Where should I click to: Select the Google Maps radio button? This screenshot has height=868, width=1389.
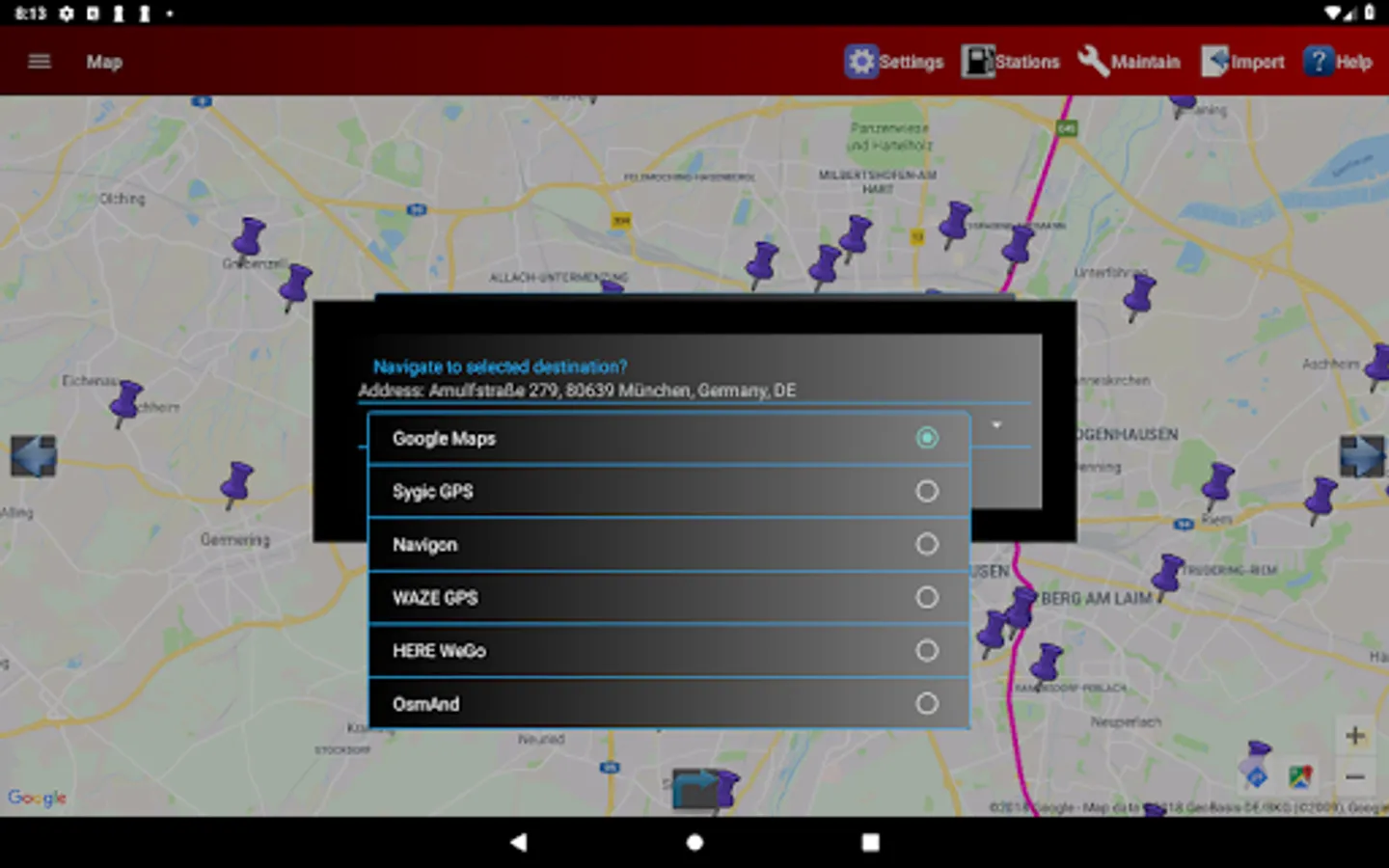point(927,438)
